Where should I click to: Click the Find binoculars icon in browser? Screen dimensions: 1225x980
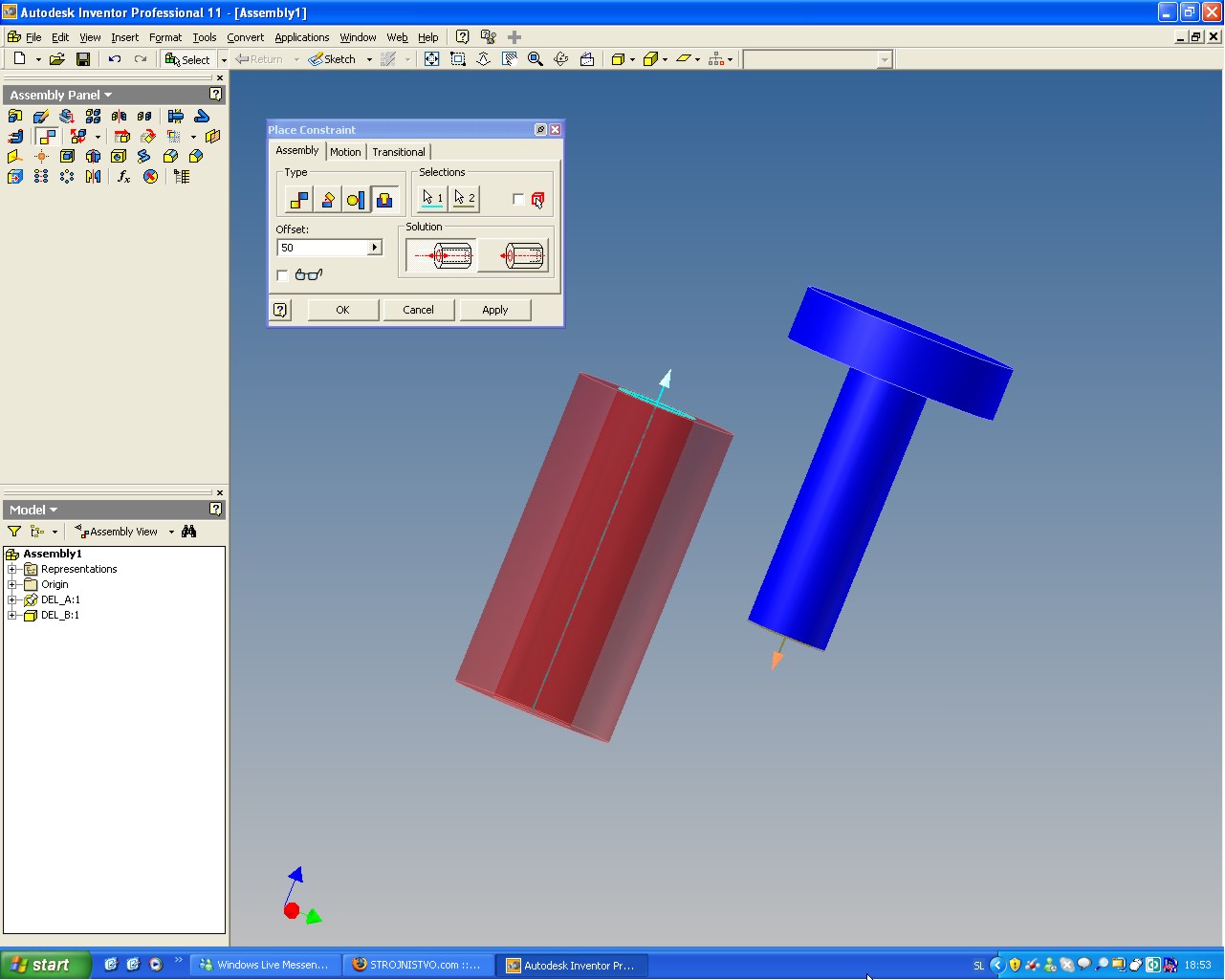point(189,532)
